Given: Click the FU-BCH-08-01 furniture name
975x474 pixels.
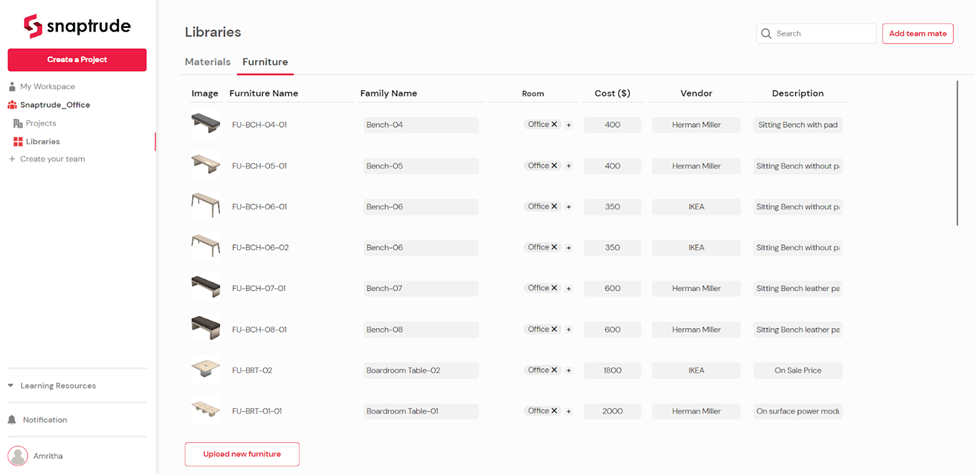Looking at the screenshot, I should click(259, 330).
